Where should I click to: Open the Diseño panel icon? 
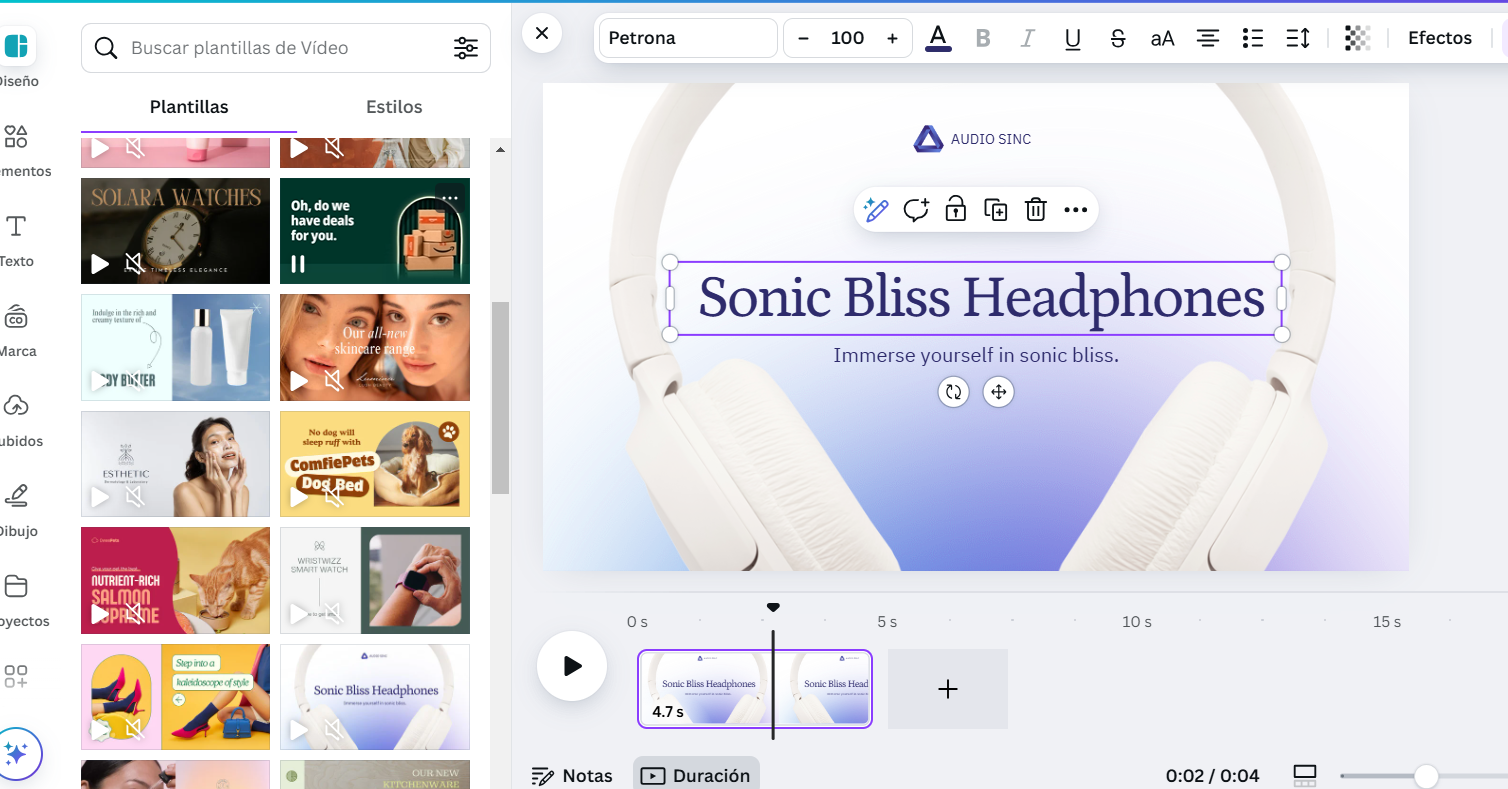tap(16, 47)
